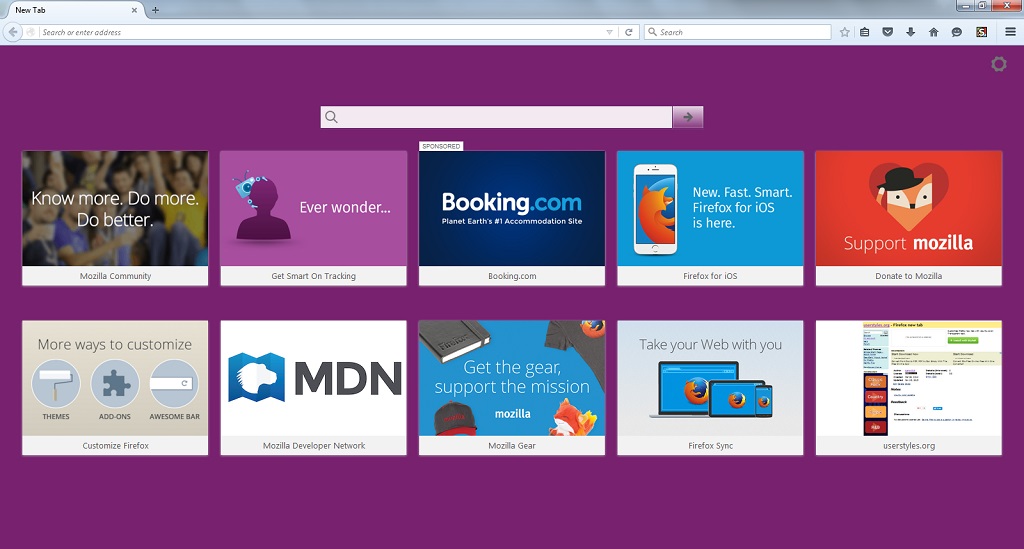The height and width of the screenshot is (549, 1024).
Task: Click the Mozilla Developer Network caption
Action: pyautogui.click(x=313, y=446)
